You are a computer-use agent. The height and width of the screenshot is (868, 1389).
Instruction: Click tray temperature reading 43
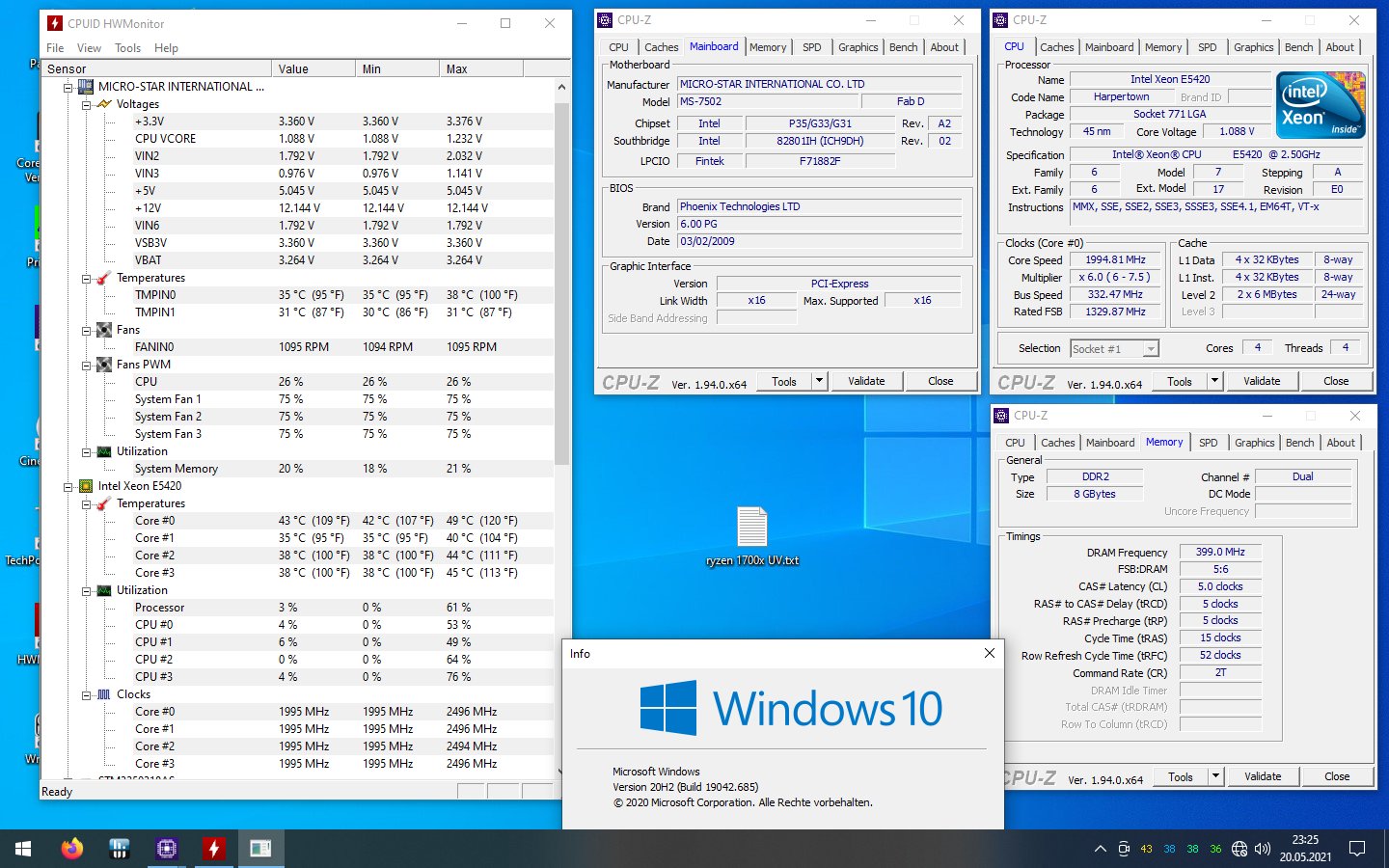point(1146,849)
